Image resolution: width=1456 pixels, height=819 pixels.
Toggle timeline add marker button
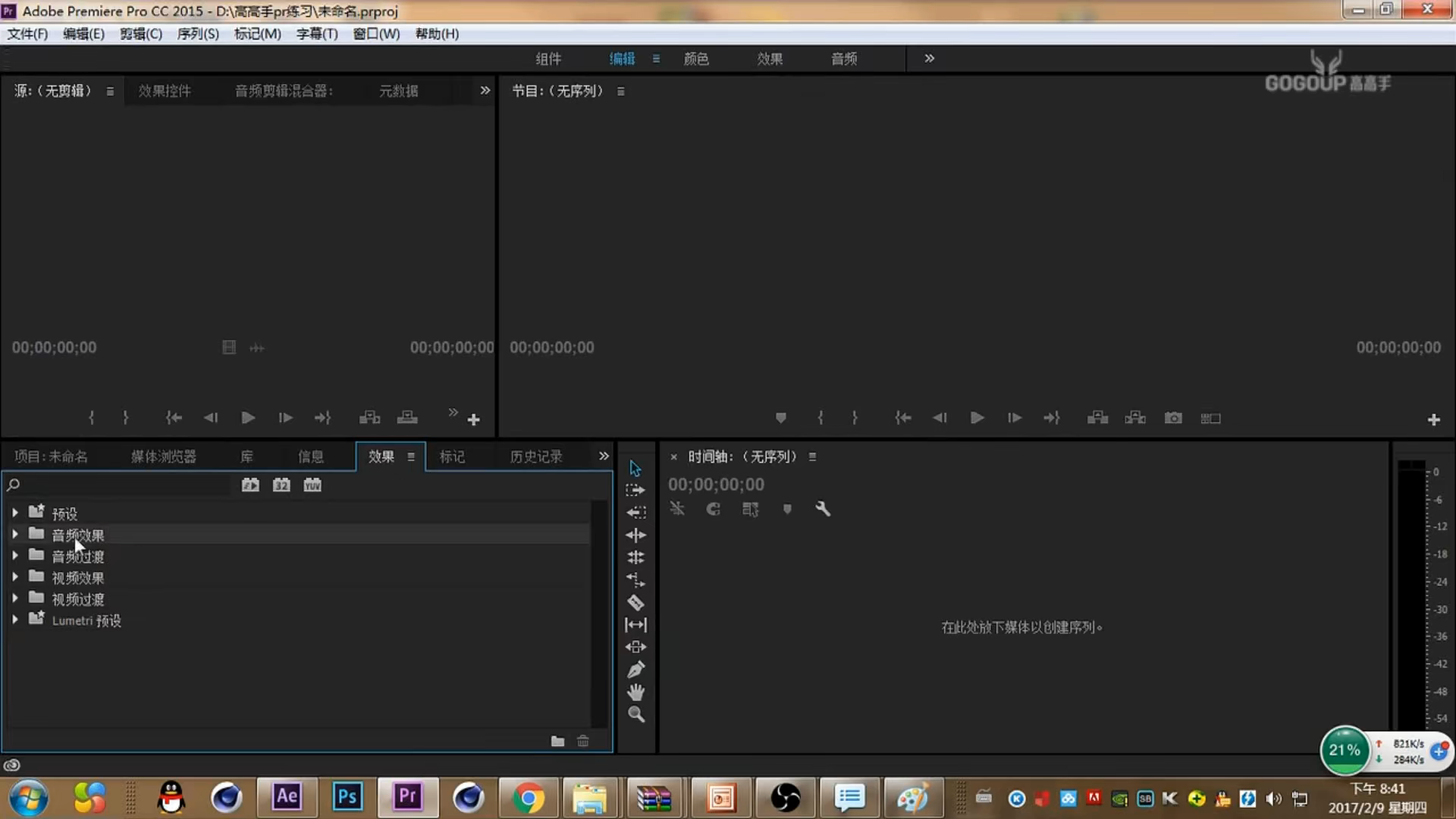pos(787,509)
